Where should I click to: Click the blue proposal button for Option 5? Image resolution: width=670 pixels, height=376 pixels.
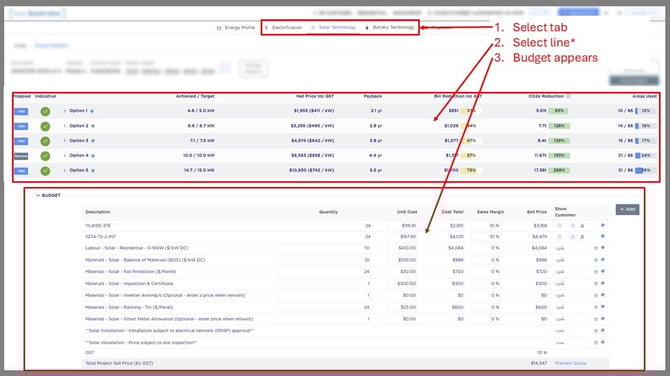21,171
